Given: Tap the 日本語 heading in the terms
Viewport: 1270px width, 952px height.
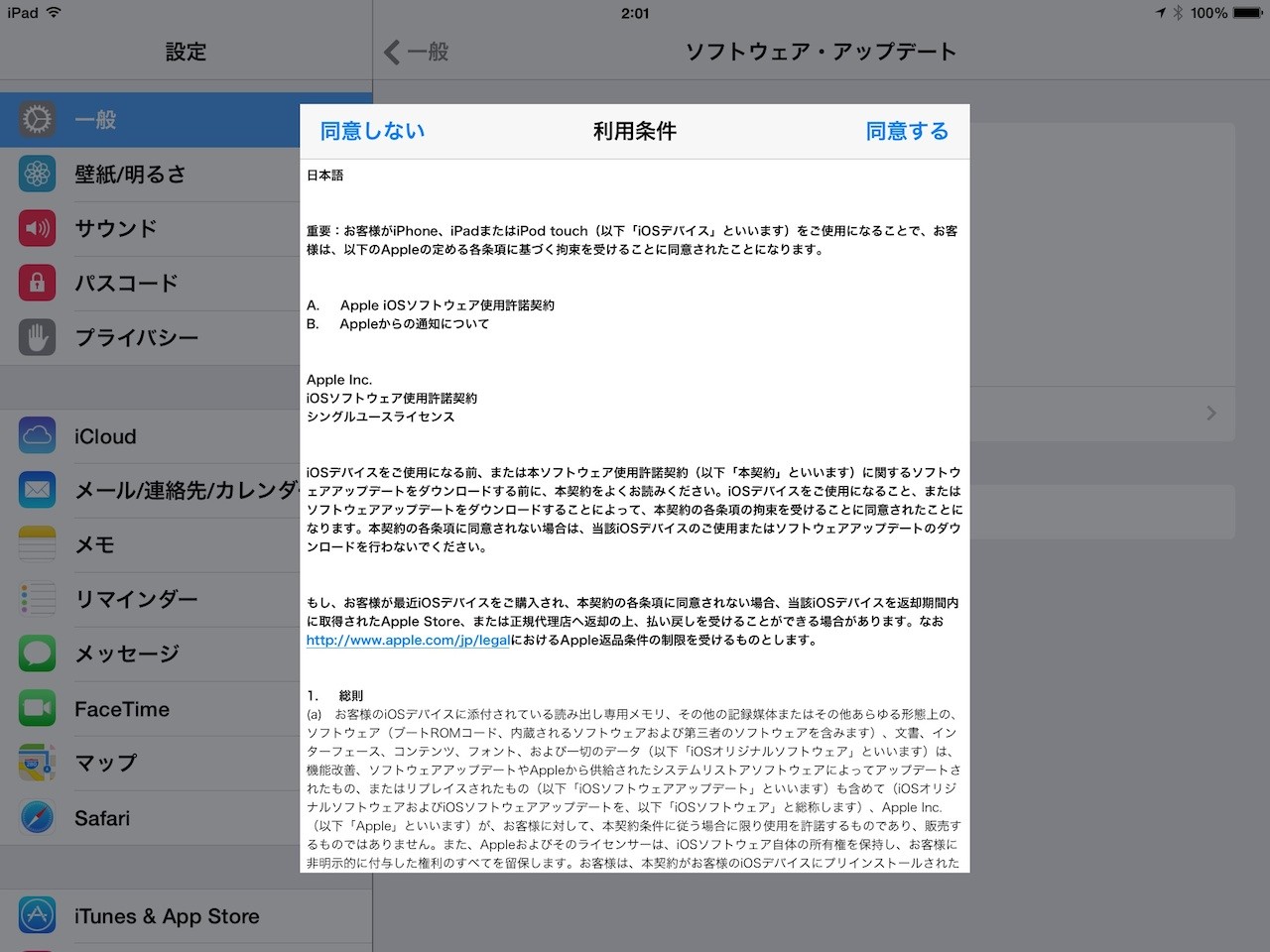Looking at the screenshot, I should 325,176.
